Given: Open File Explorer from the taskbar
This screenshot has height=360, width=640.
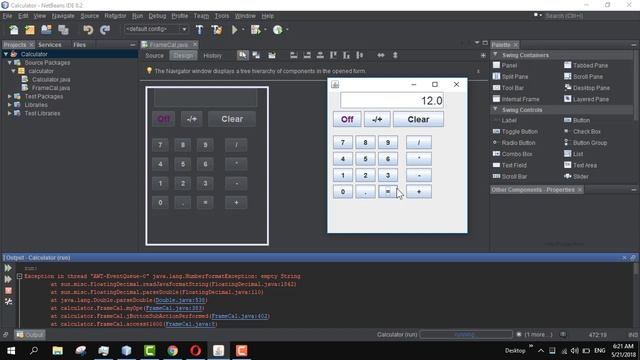Looking at the screenshot, I should [58, 351].
